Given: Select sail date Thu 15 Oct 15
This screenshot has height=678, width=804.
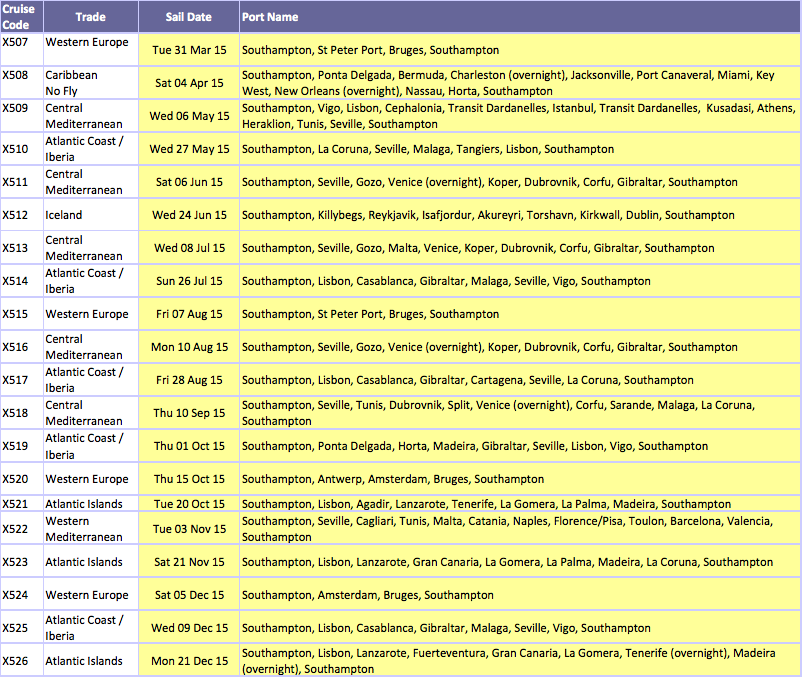Looking at the screenshot, I should [x=189, y=479].
